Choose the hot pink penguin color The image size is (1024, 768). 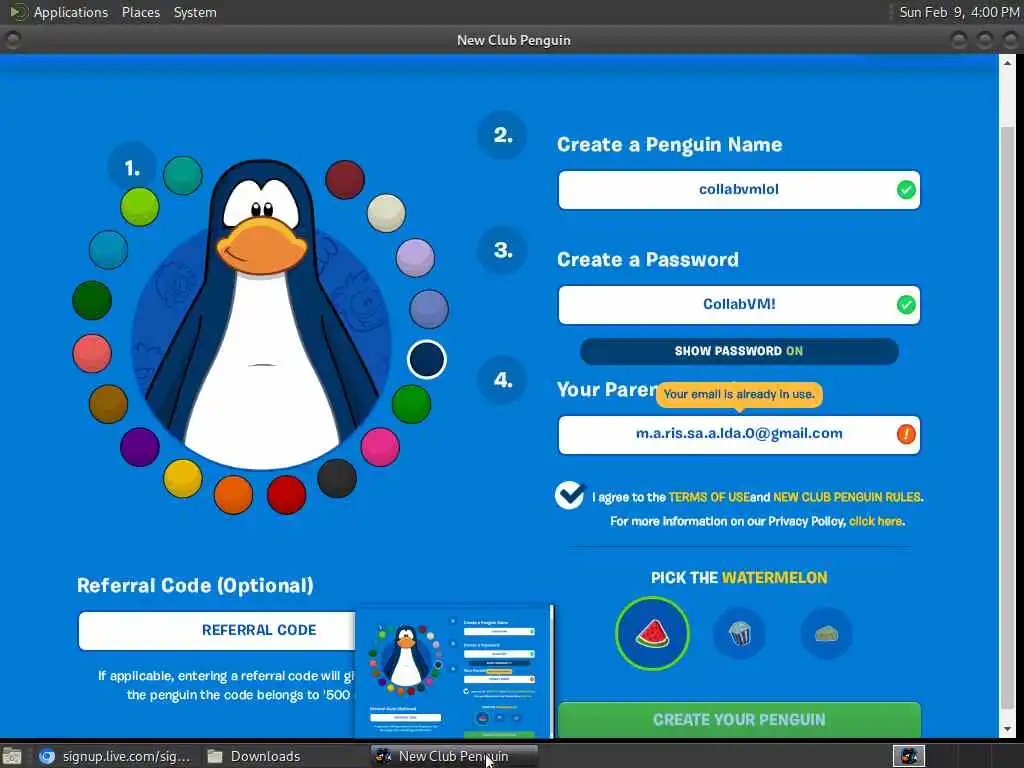[x=380, y=447]
